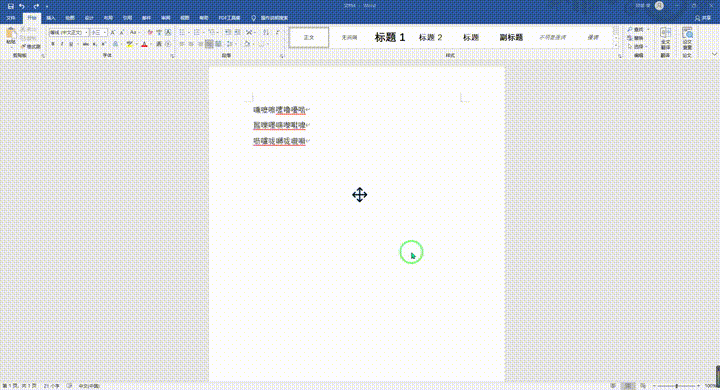Switch to the 视图 (View) ribbon tab
720x390 pixels.
pos(185,18)
